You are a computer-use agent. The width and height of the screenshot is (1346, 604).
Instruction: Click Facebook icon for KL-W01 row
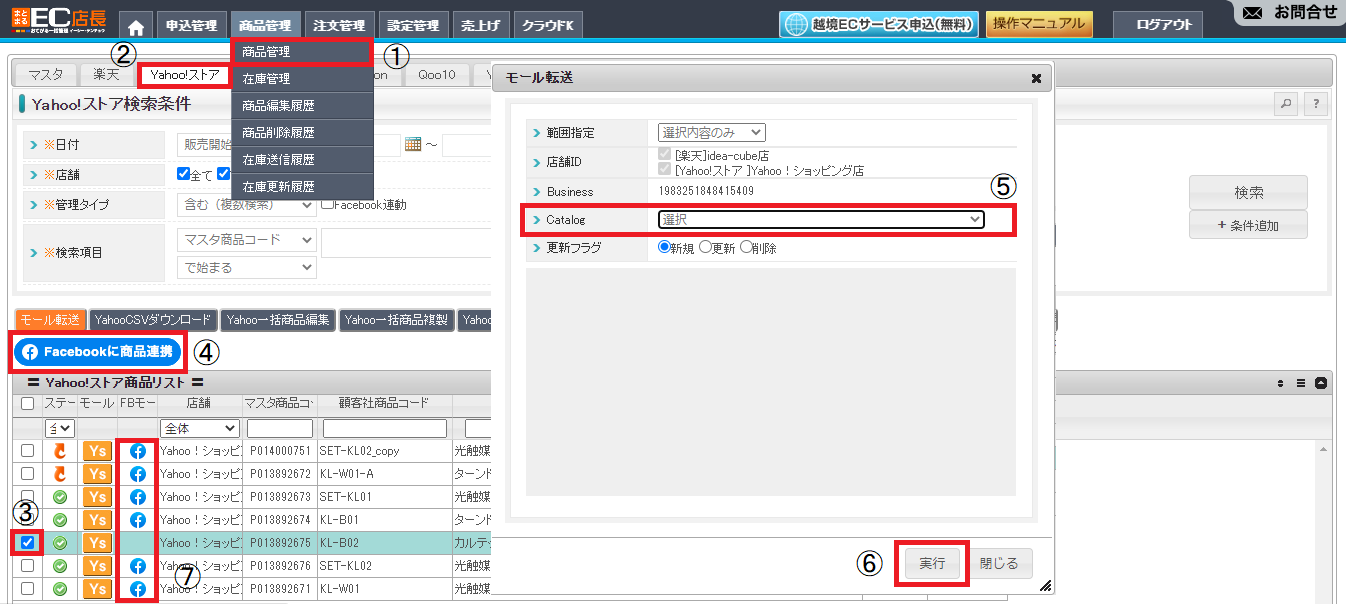tap(138, 589)
